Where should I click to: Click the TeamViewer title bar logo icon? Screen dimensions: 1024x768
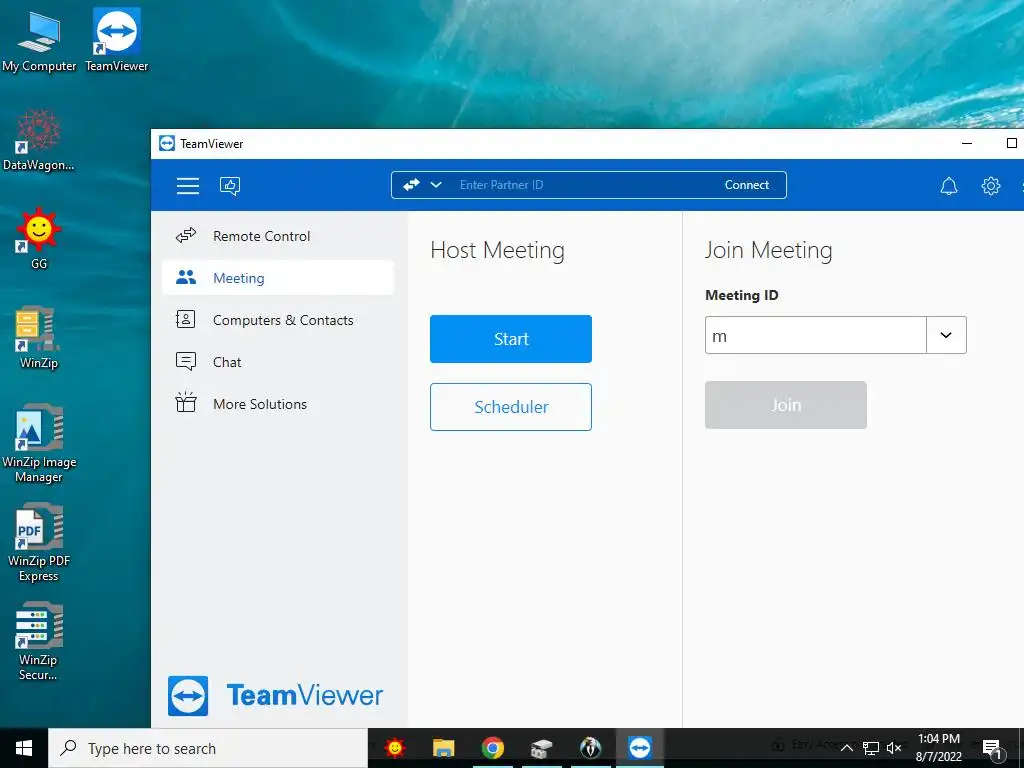tap(167, 143)
